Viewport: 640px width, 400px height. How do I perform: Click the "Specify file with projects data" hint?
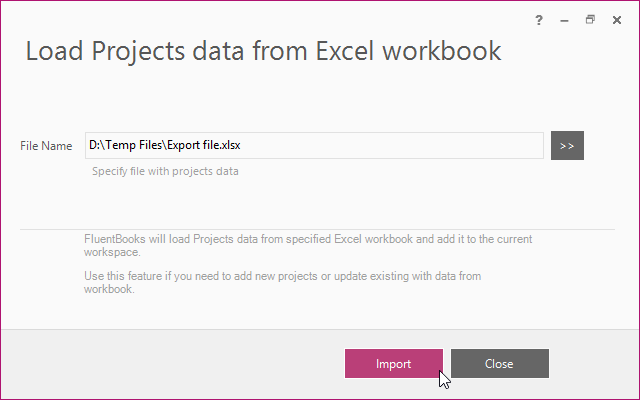click(165, 171)
